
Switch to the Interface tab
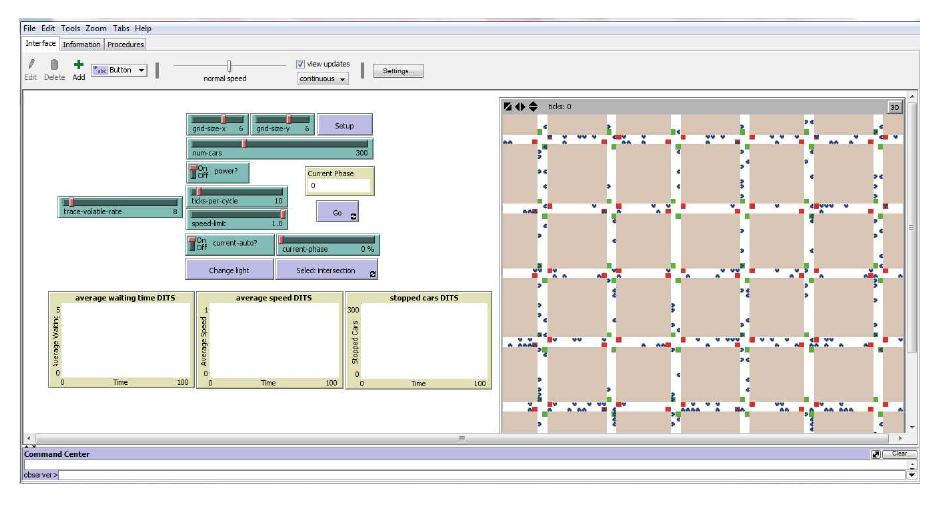tap(40, 44)
